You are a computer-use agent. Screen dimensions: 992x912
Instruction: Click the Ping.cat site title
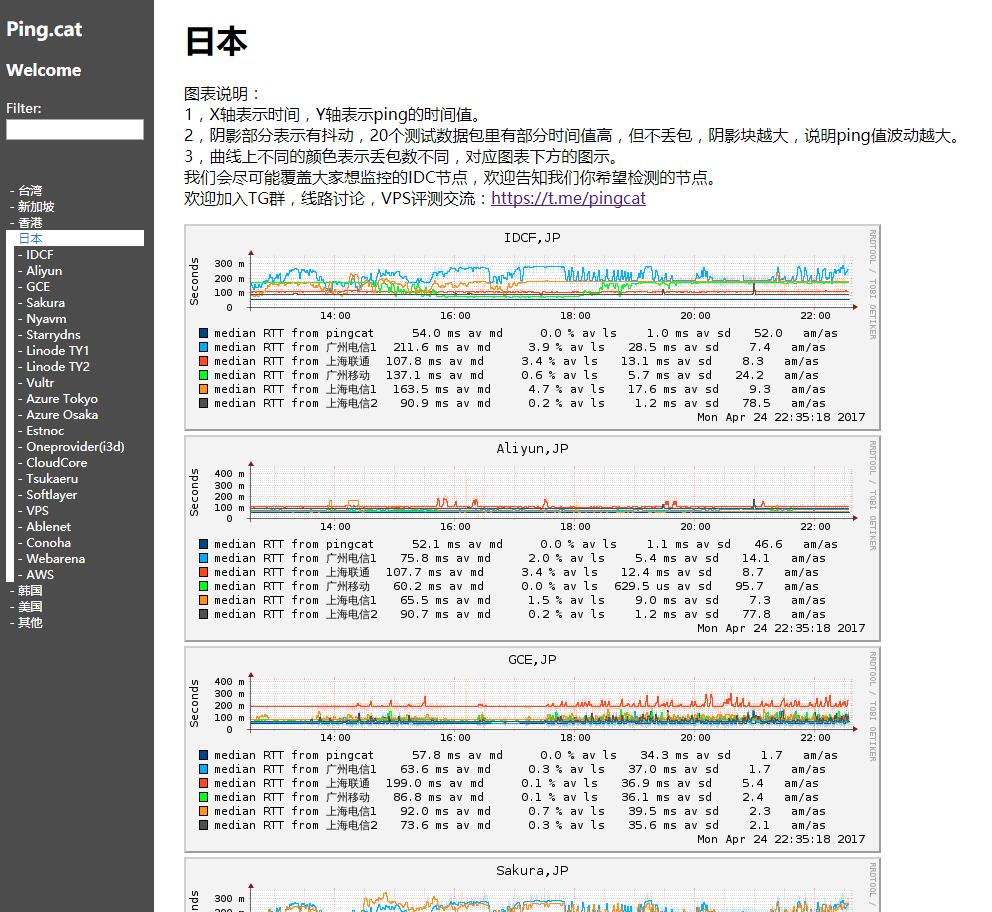(44, 30)
